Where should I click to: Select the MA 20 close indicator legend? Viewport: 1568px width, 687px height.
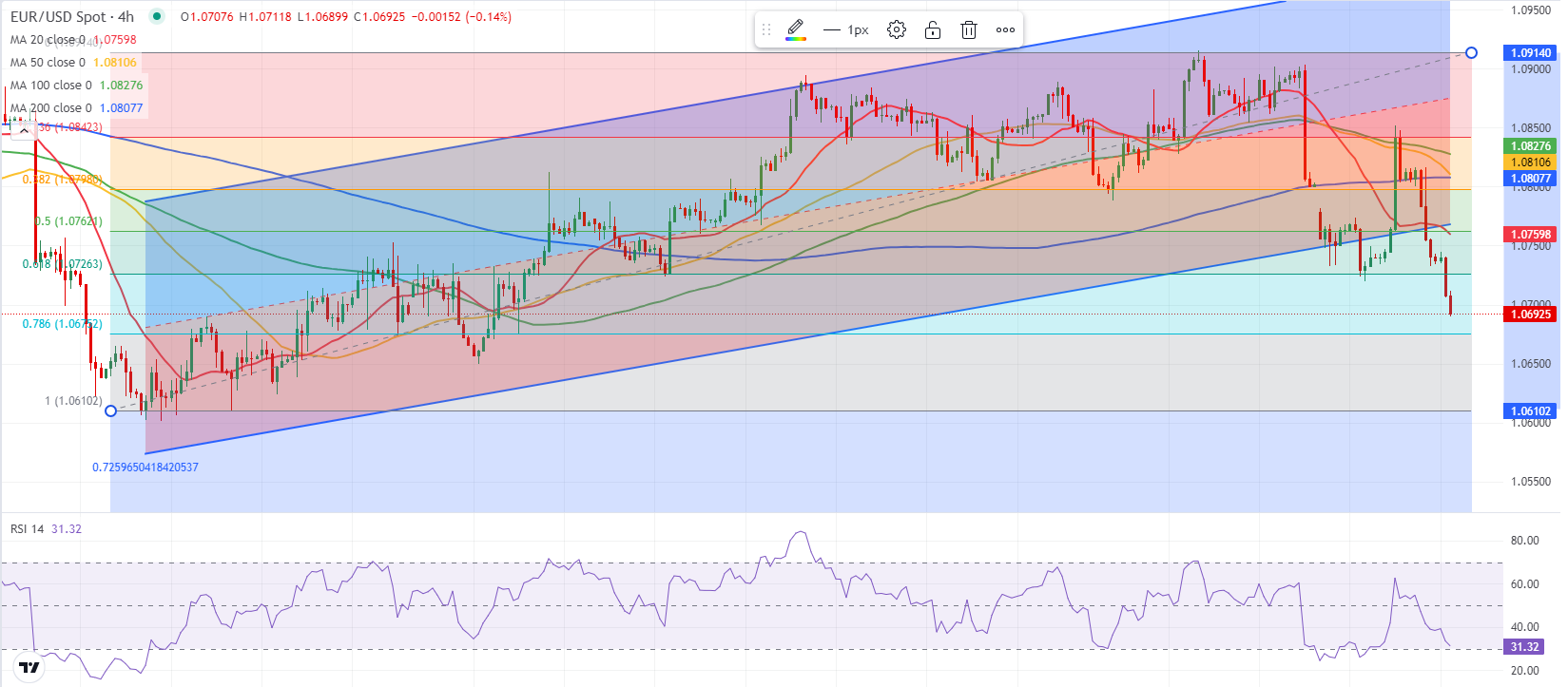click(x=73, y=40)
